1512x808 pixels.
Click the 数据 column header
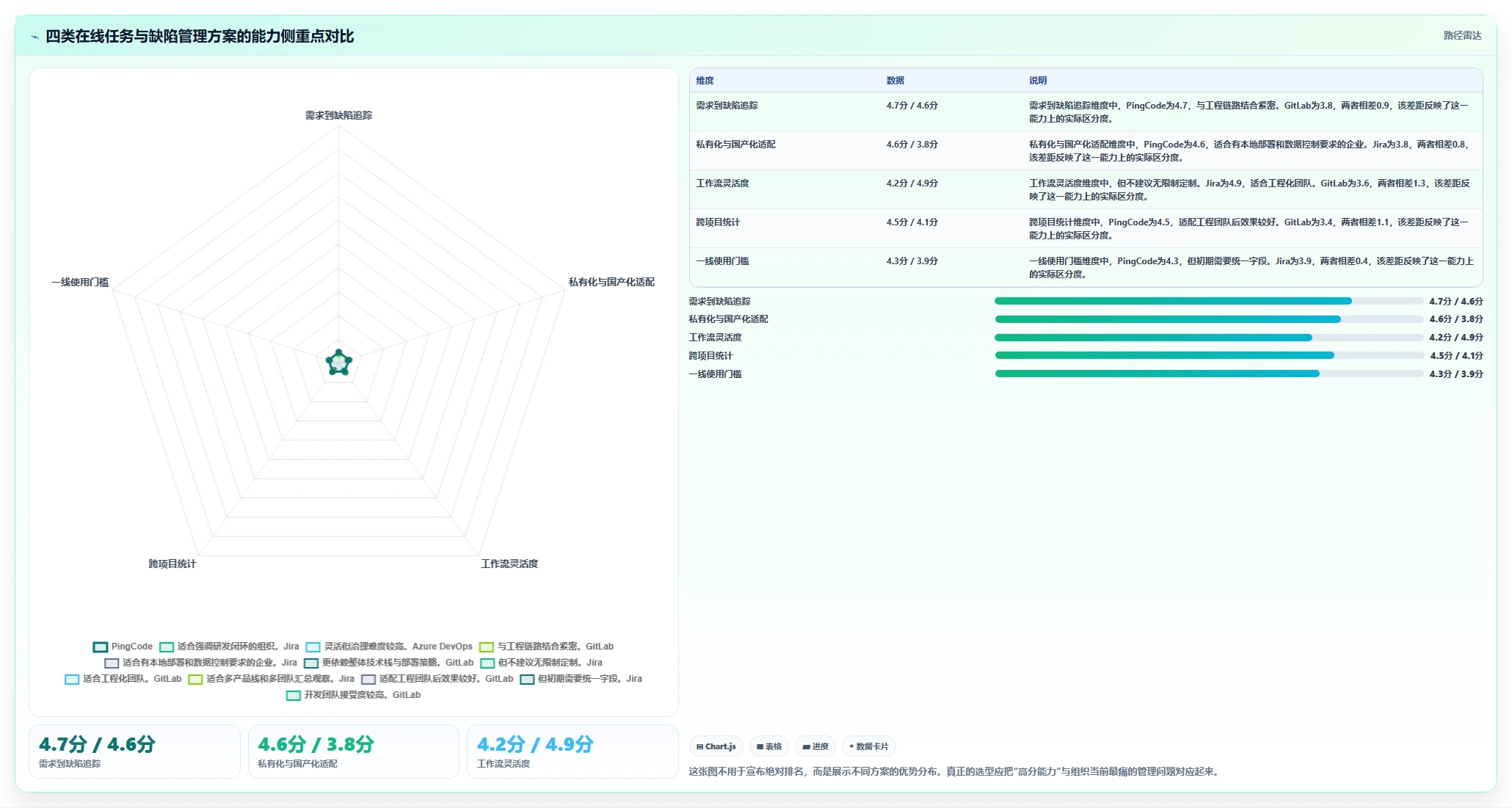(x=895, y=81)
